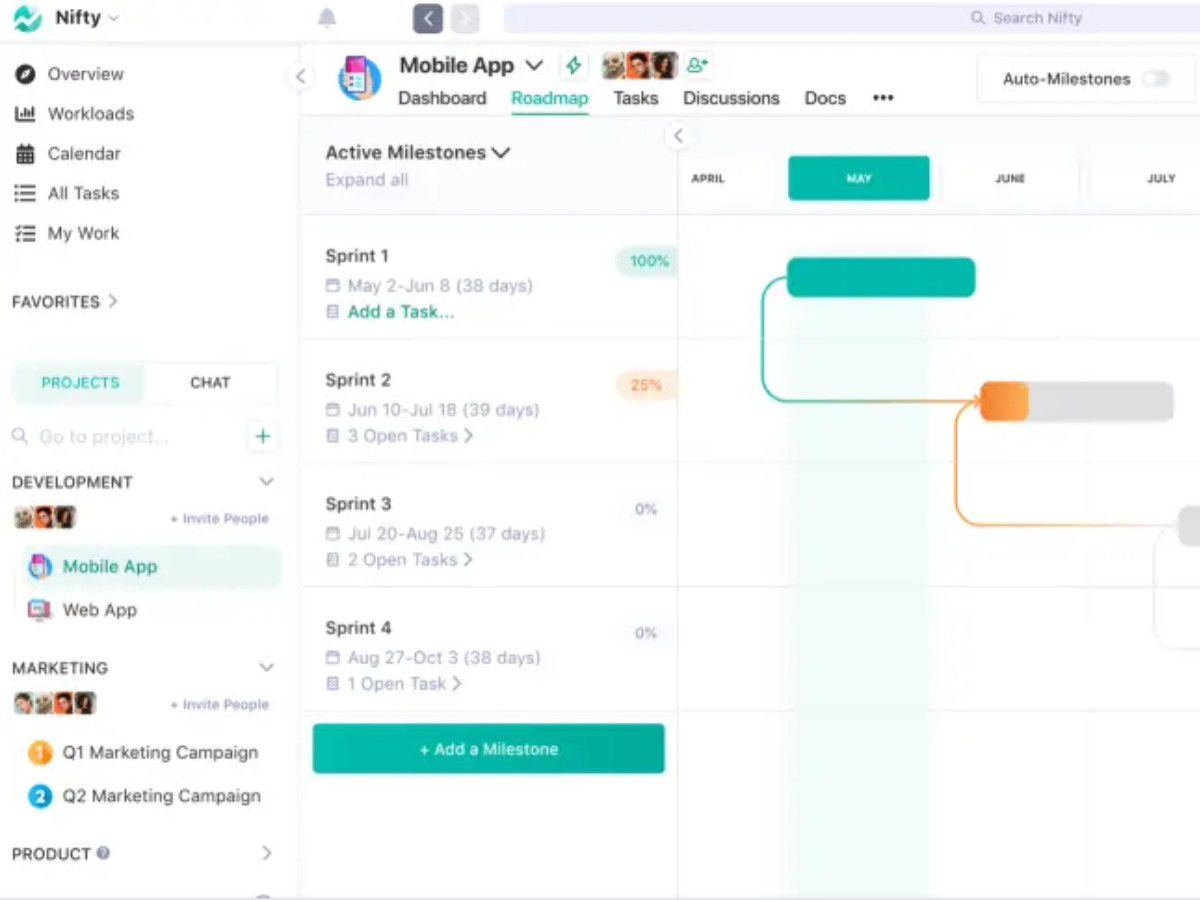Select the JUNE month in timeline
The width and height of the screenshot is (1200, 900).
1010,178
